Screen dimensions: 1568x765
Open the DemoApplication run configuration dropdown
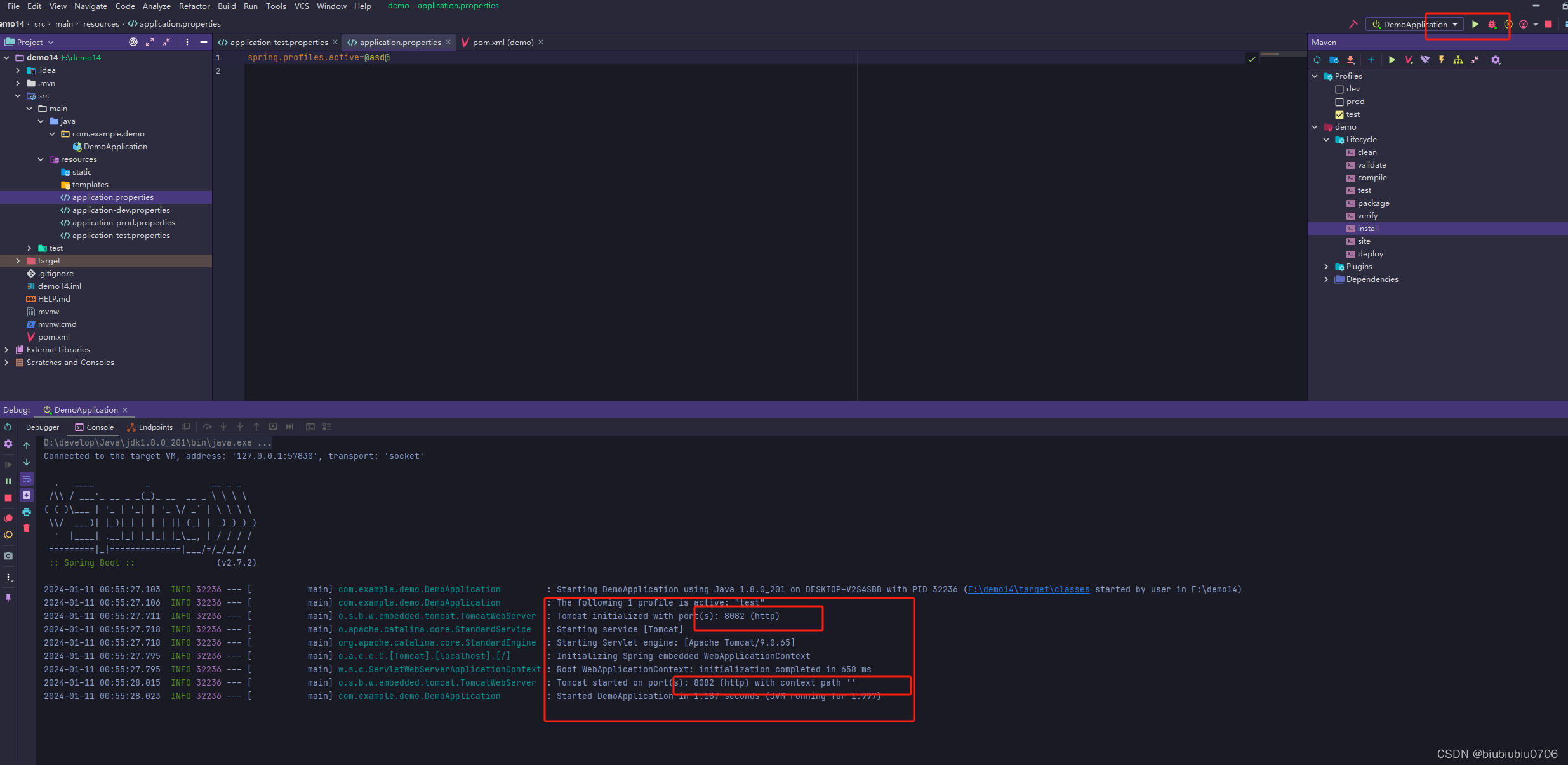click(1454, 24)
